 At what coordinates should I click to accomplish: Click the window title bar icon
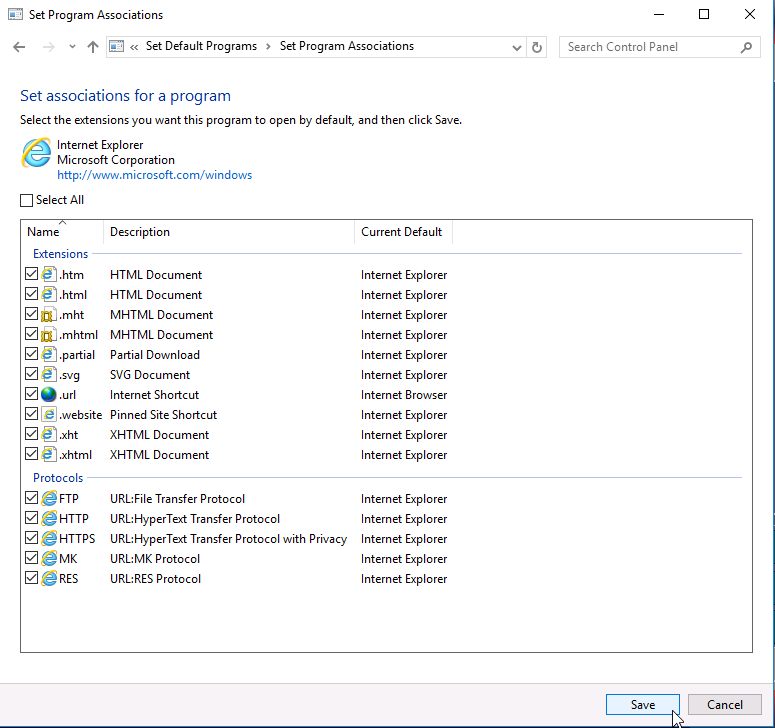[15, 14]
